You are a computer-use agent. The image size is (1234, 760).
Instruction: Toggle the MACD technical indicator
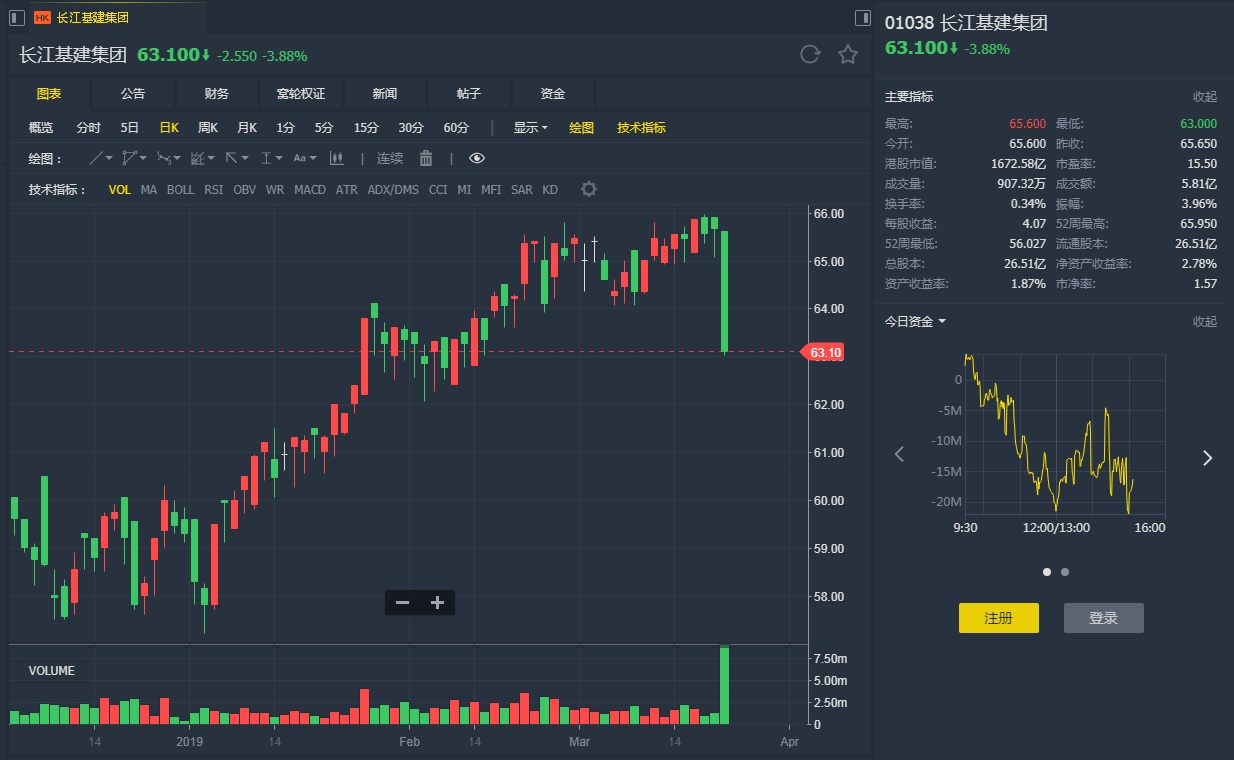click(x=310, y=189)
